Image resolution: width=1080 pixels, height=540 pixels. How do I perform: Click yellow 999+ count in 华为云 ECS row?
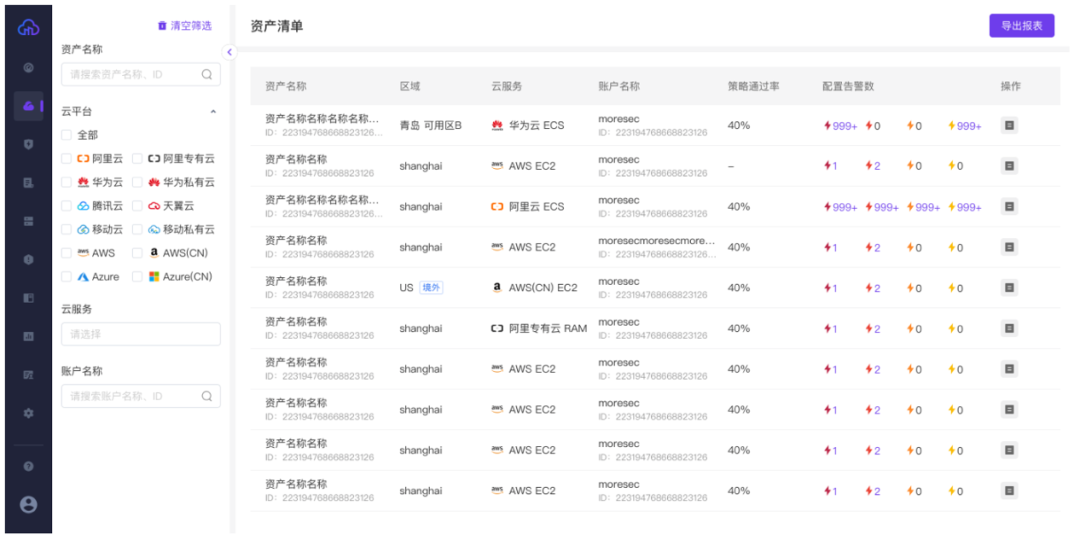[x=965, y=125]
